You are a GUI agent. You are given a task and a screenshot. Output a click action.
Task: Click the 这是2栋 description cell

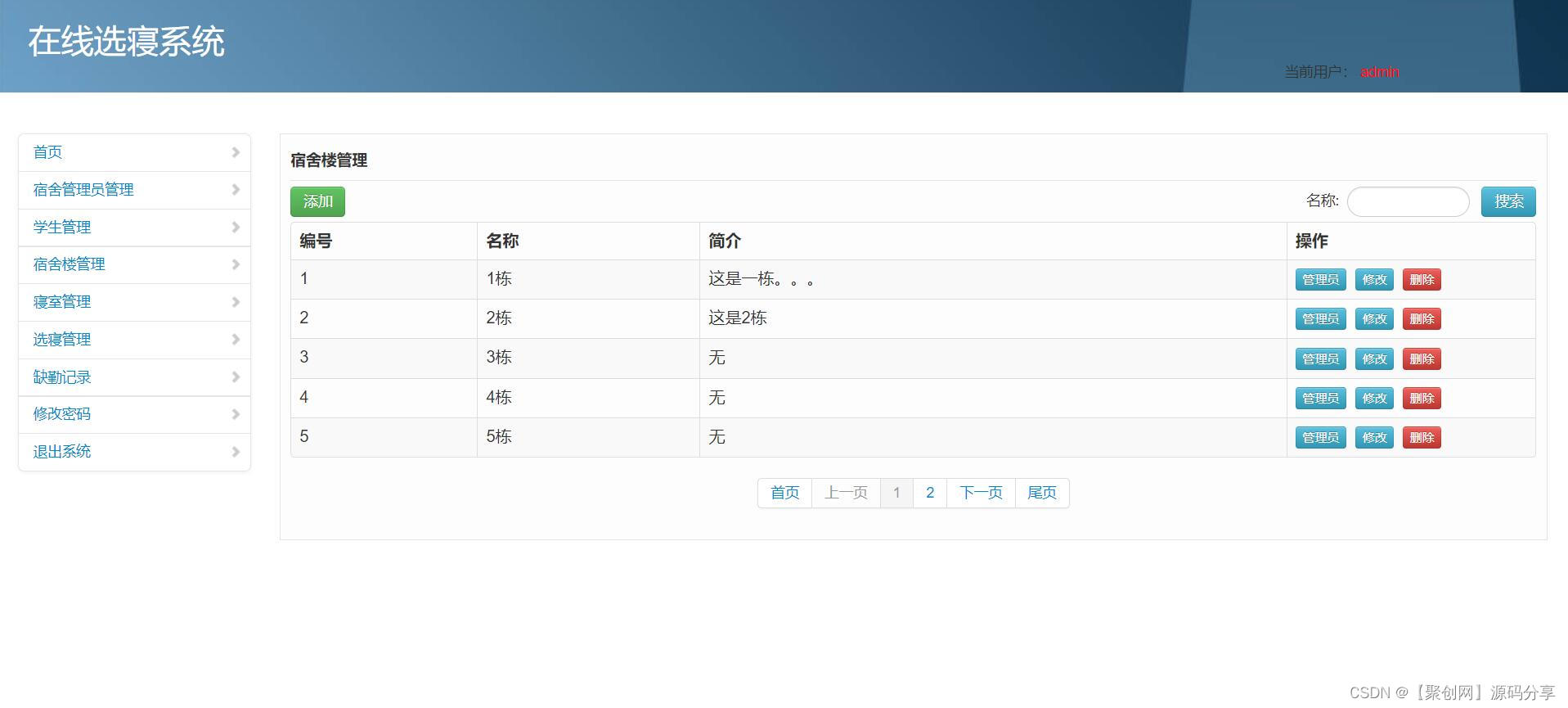[x=993, y=318]
